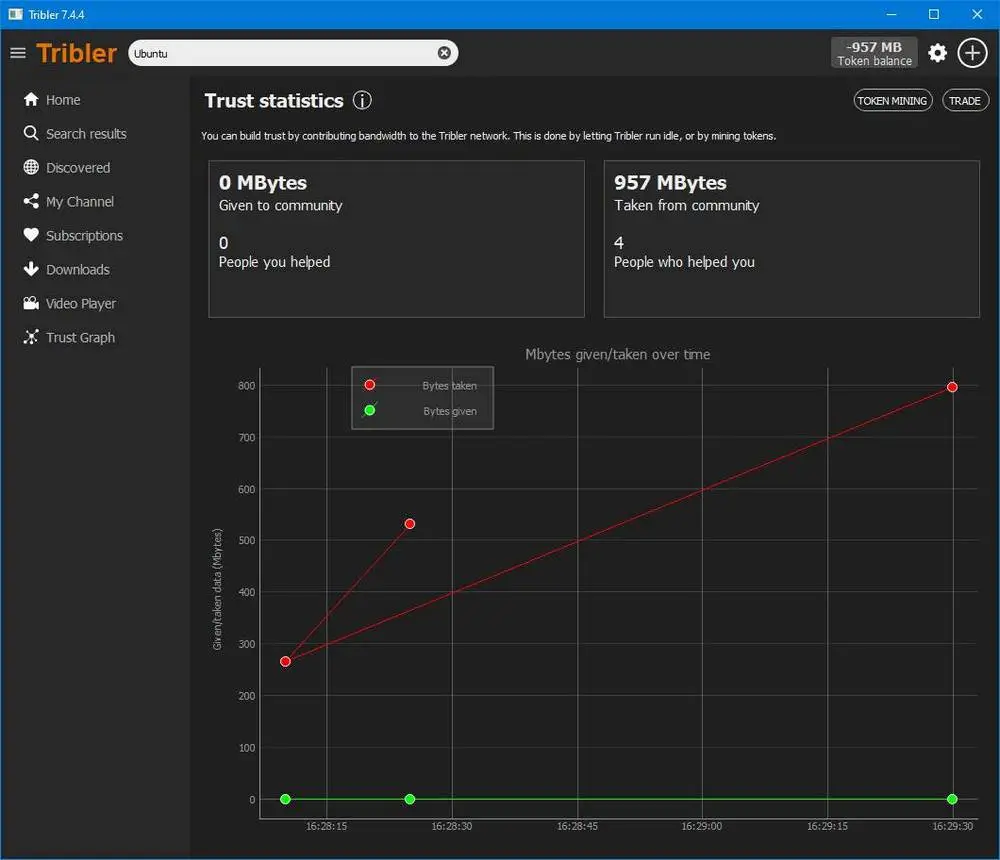1000x860 pixels.
Task: Click the Tribler window title bar icon
Action: point(15,14)
